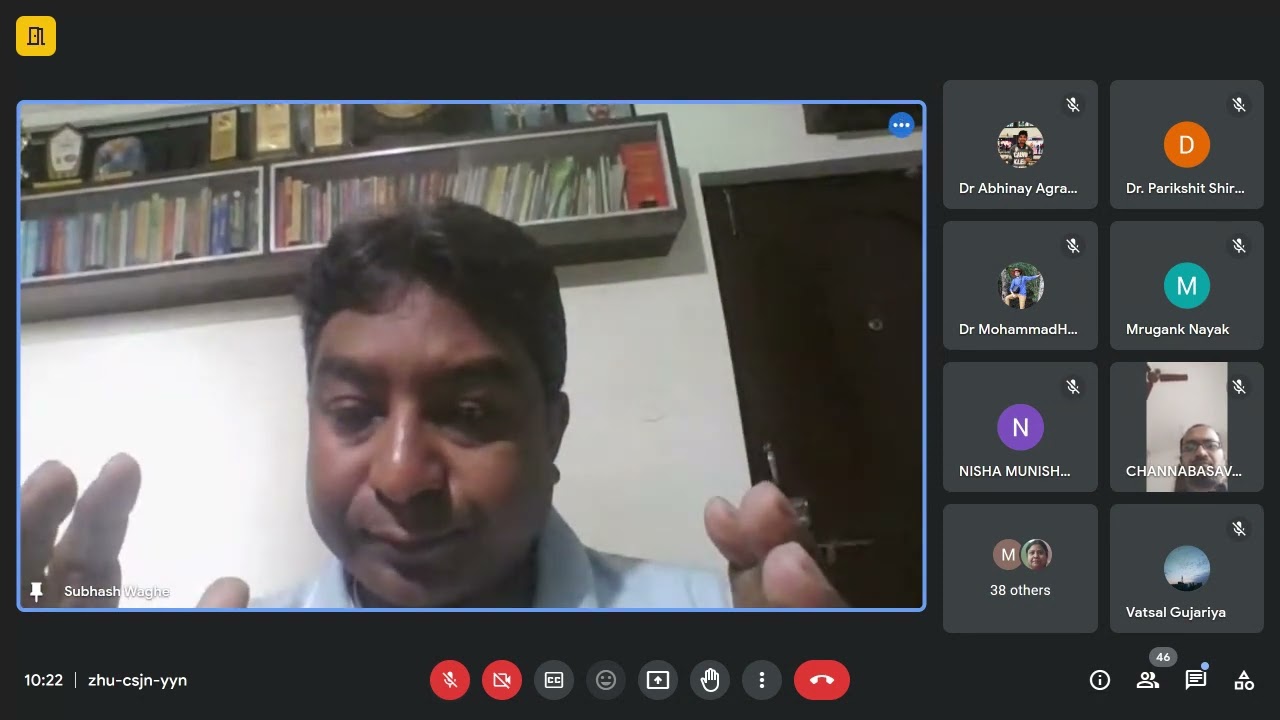Image resolution: width=1280 pixels, height=720 pixels.
Task: Select the Dr MohammadH... participant tile
Action: pyautogui.click(x=1020, y=286)
